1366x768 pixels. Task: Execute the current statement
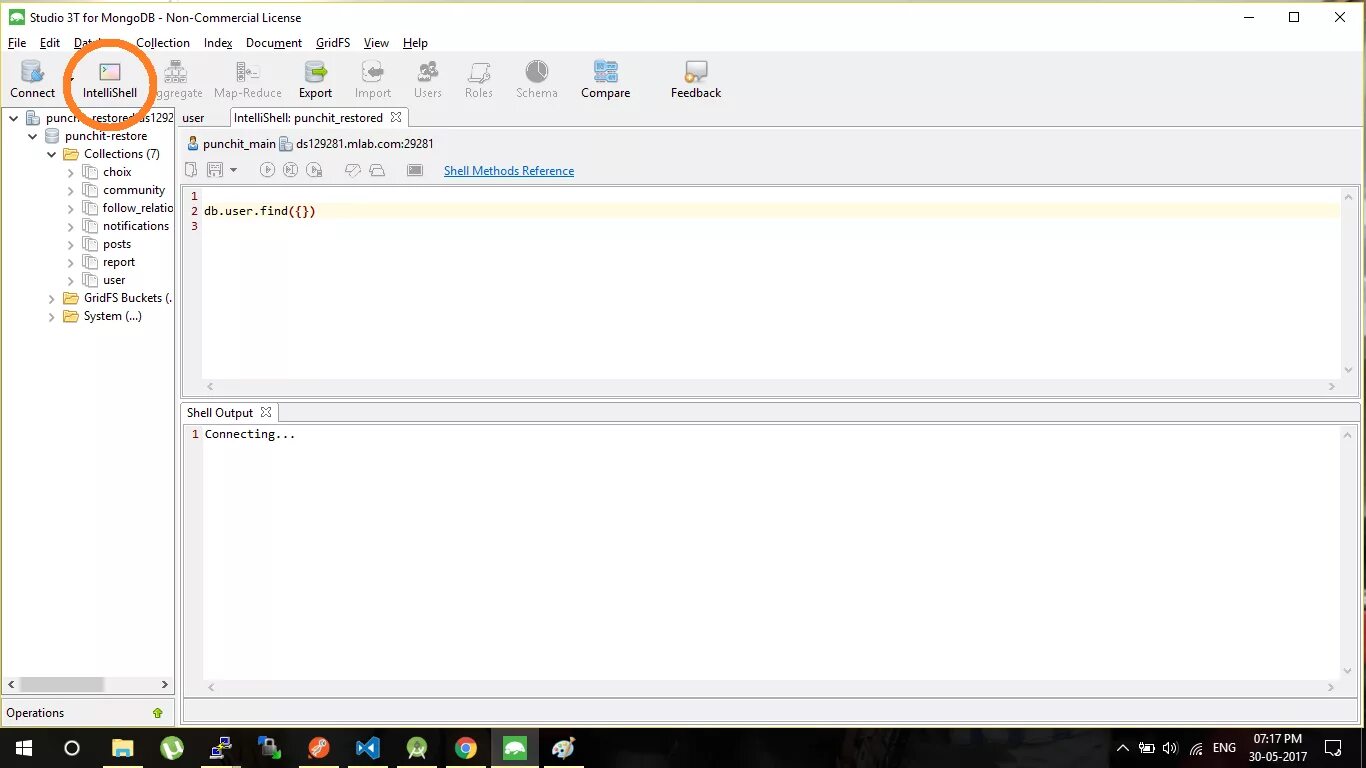pyautogui.click(x=291, y=170)
